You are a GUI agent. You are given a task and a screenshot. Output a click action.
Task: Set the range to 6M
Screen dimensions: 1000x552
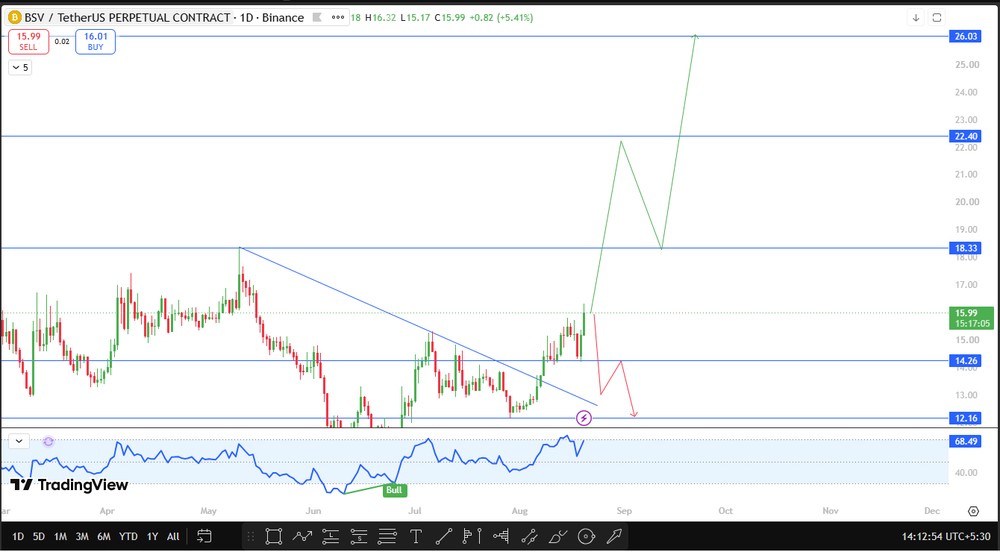pos(103,537)
